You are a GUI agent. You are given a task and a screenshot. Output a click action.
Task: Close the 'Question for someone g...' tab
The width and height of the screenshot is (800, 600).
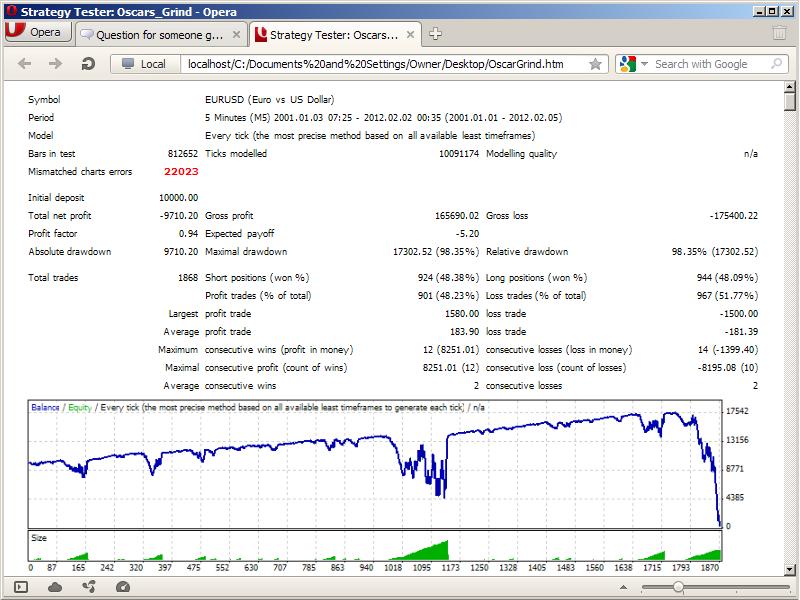coord(237,34)
